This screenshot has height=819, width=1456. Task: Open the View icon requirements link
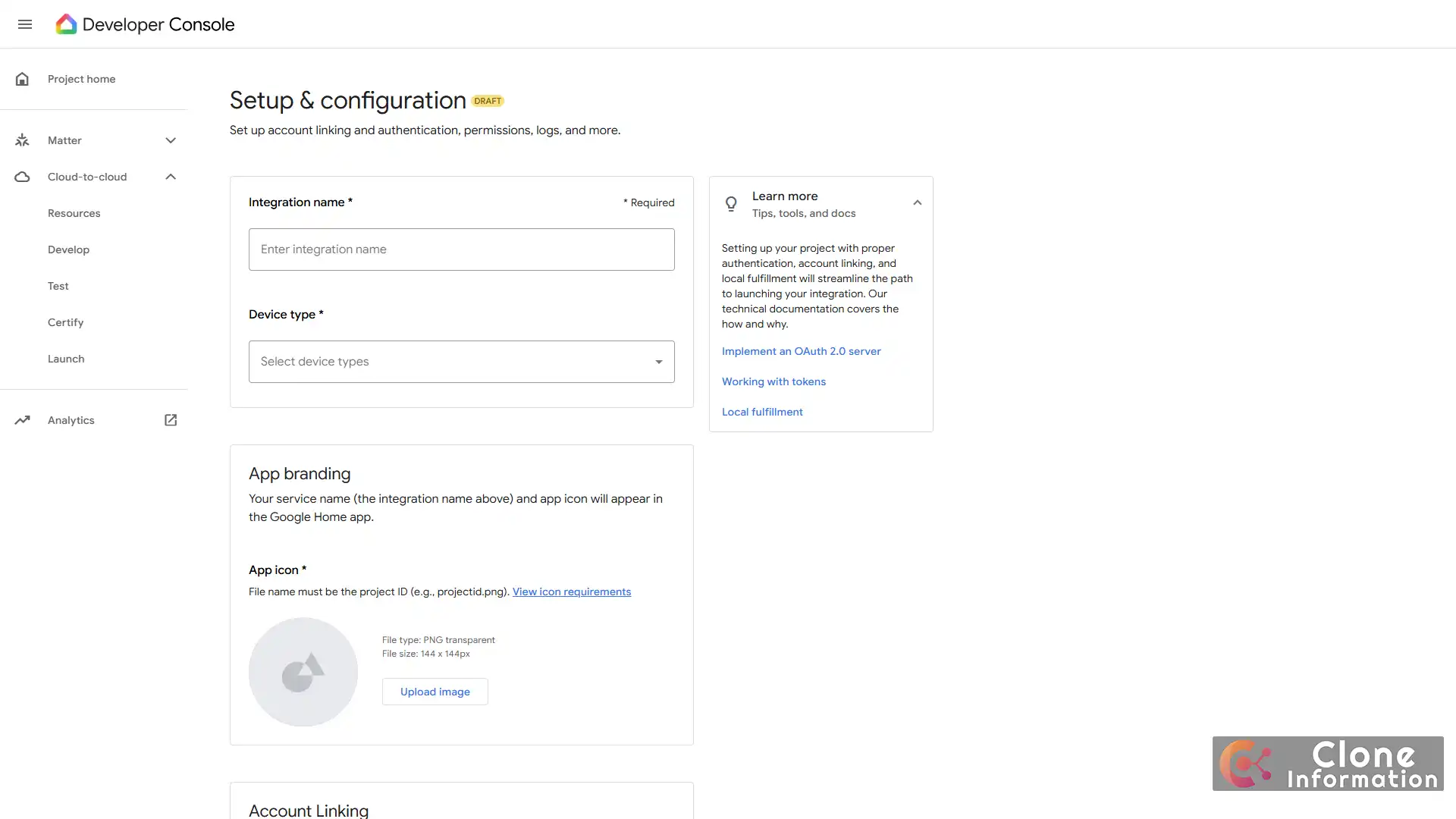coord(571,591)
